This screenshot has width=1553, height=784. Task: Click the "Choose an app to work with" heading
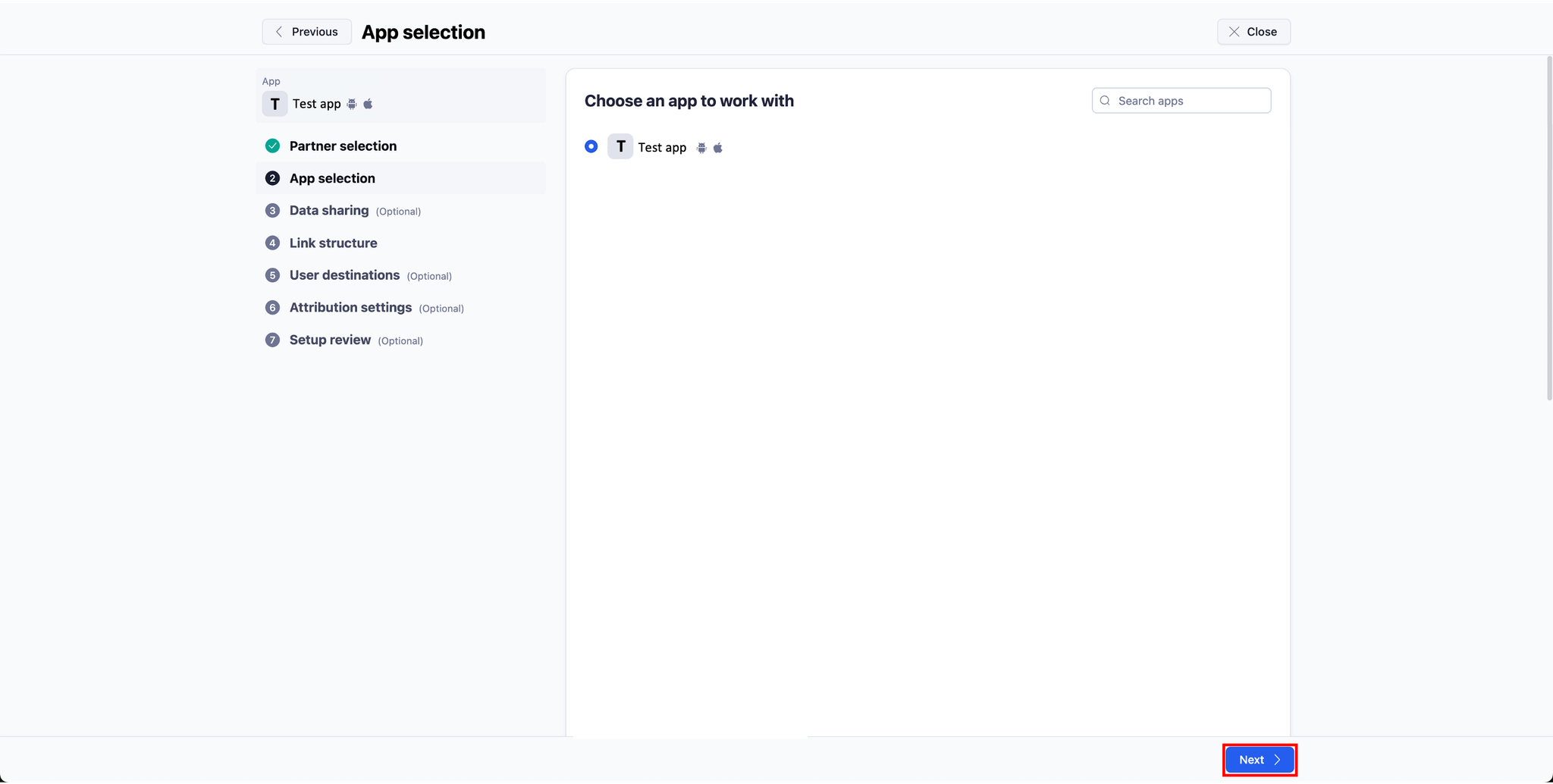[x=689, y=101]
